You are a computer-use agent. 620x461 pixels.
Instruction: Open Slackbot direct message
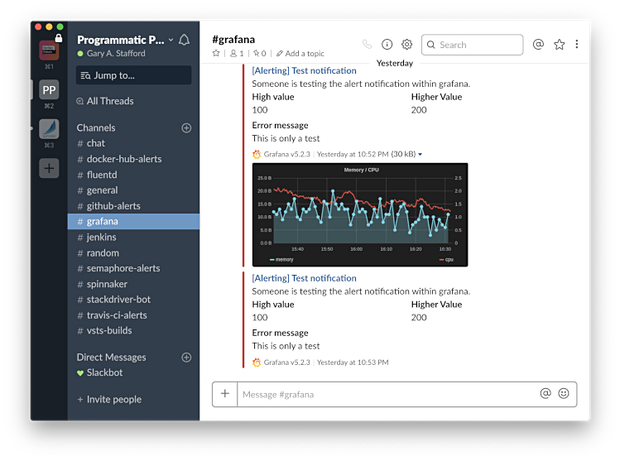[x=134, y=373]
